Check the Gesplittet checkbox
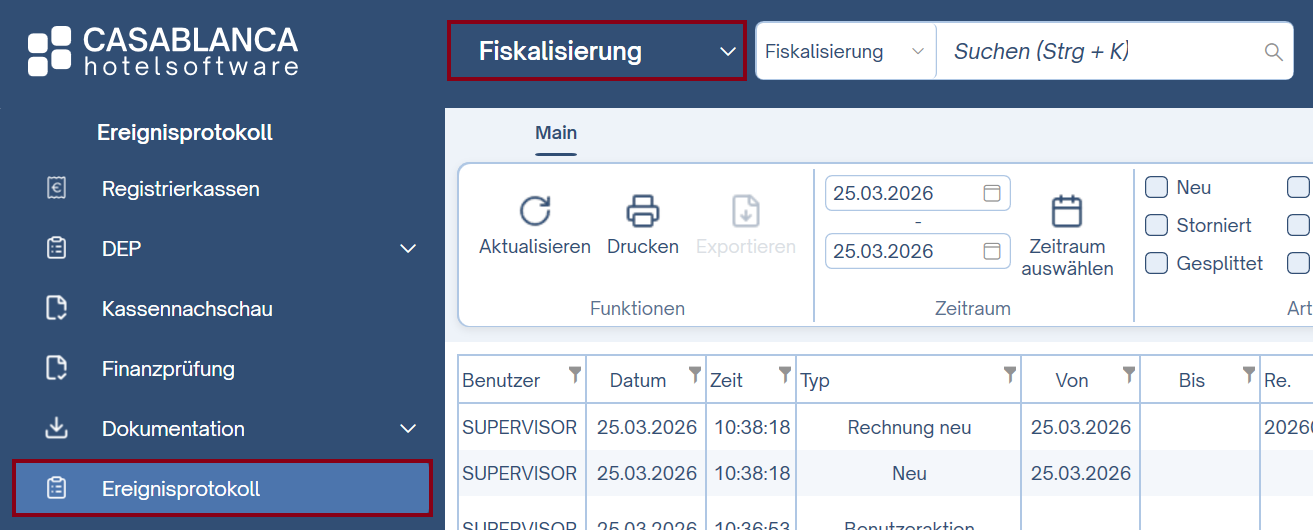The image size is (1313, 530). tap(1156, 263)
